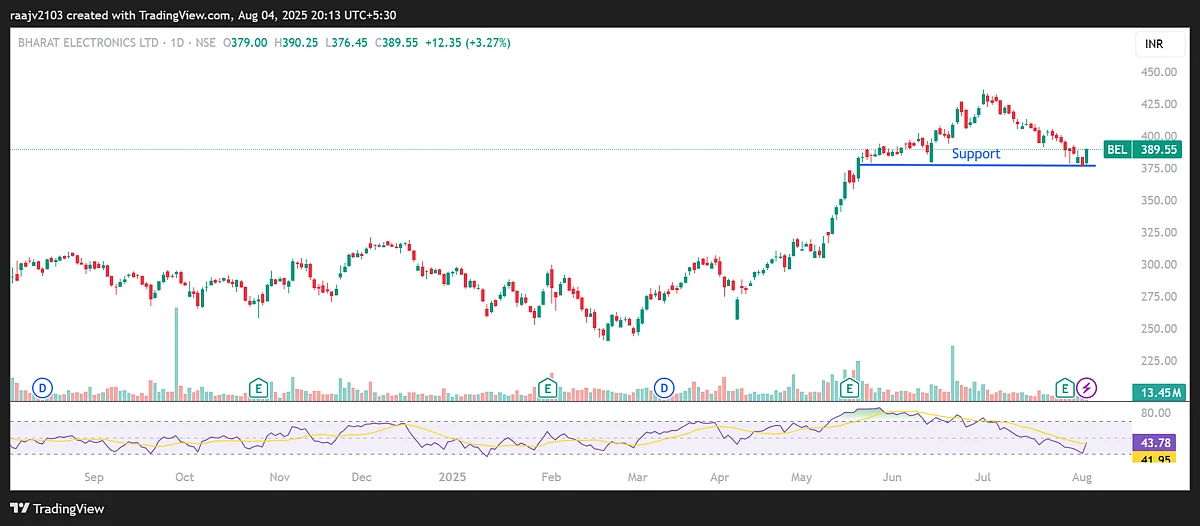Open the earnings 'E' marker near February

(x=547, y=386)
